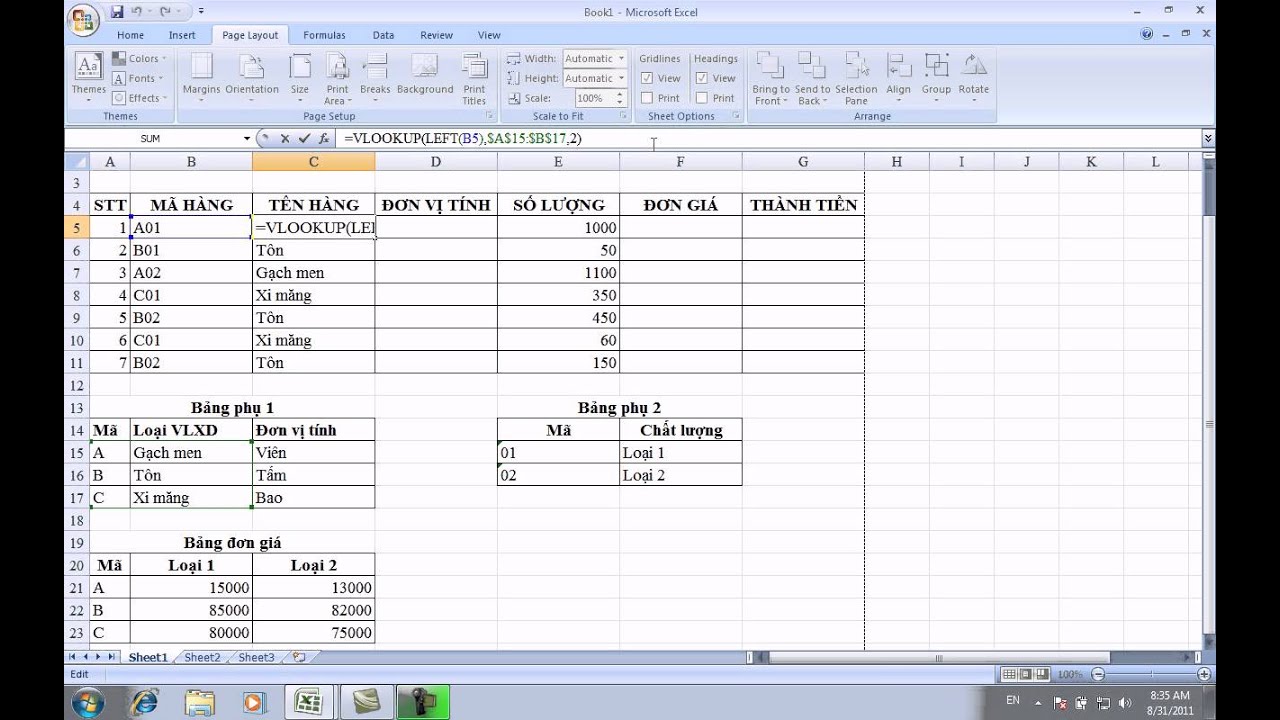Screen dimensions: 1280x720
Task: Click Bring to Front
Action: point(771,77)
